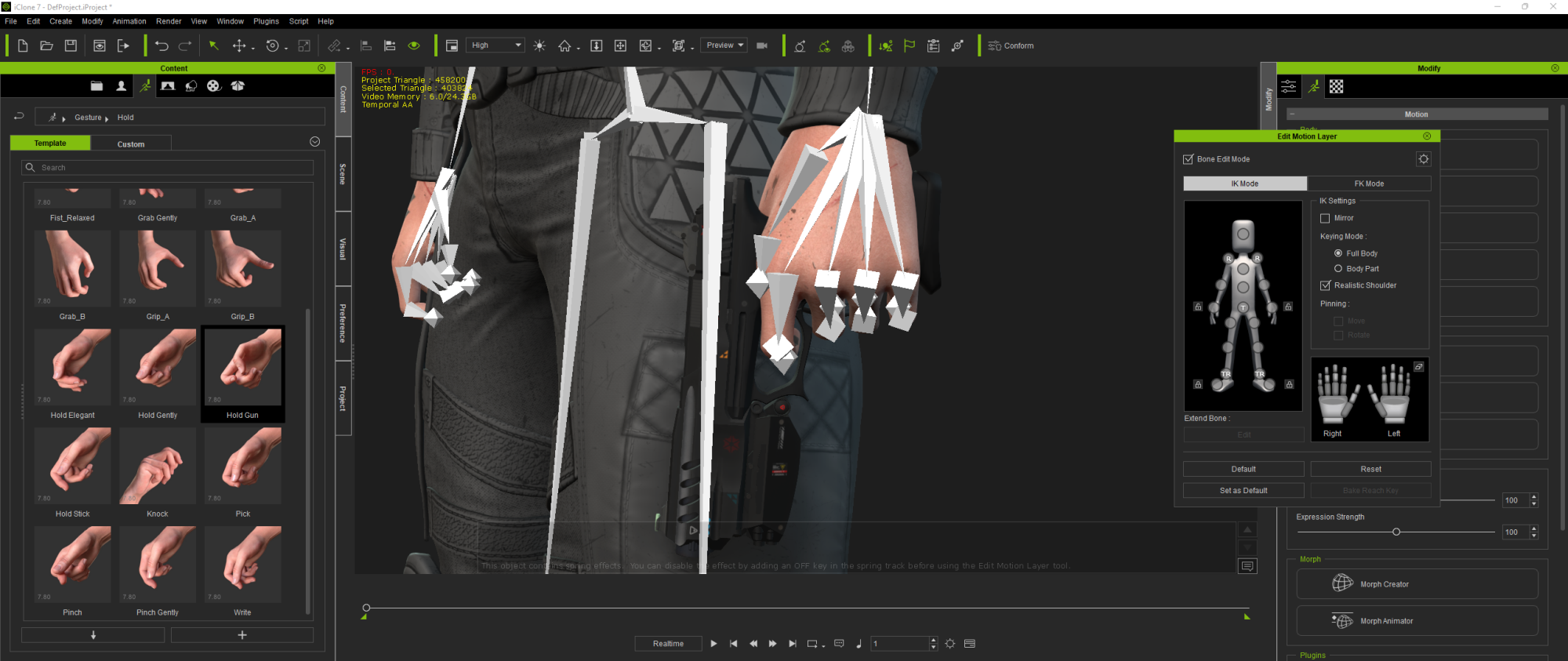Expand Content panel options circle chevron
Viewport: 1568px width, 661px height.
314,142
